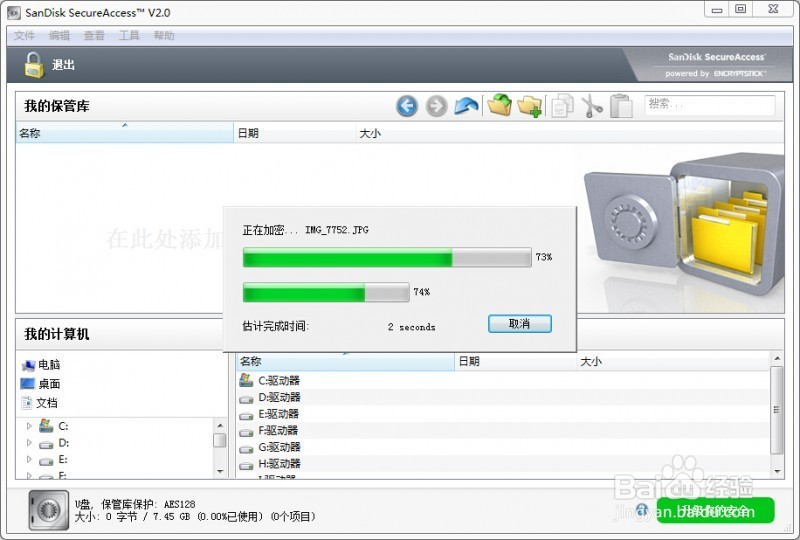Screen dimensions: 800x540
Task: Open the 工具 menu
Action: tap(129, 35)
